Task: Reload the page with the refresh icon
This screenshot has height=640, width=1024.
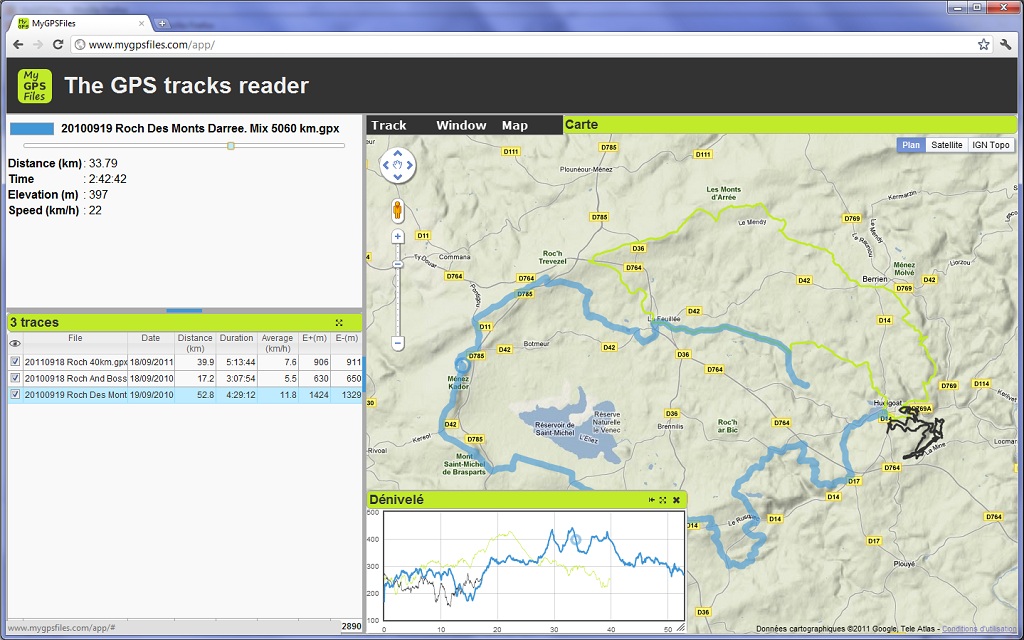Action: point(57,44)
